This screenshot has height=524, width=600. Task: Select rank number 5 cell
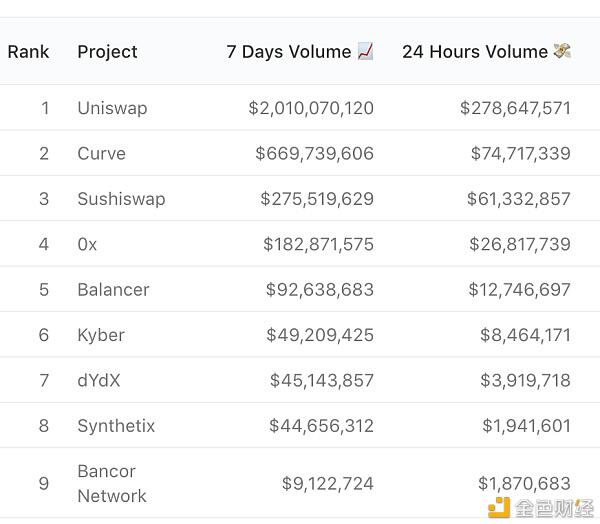44,289
